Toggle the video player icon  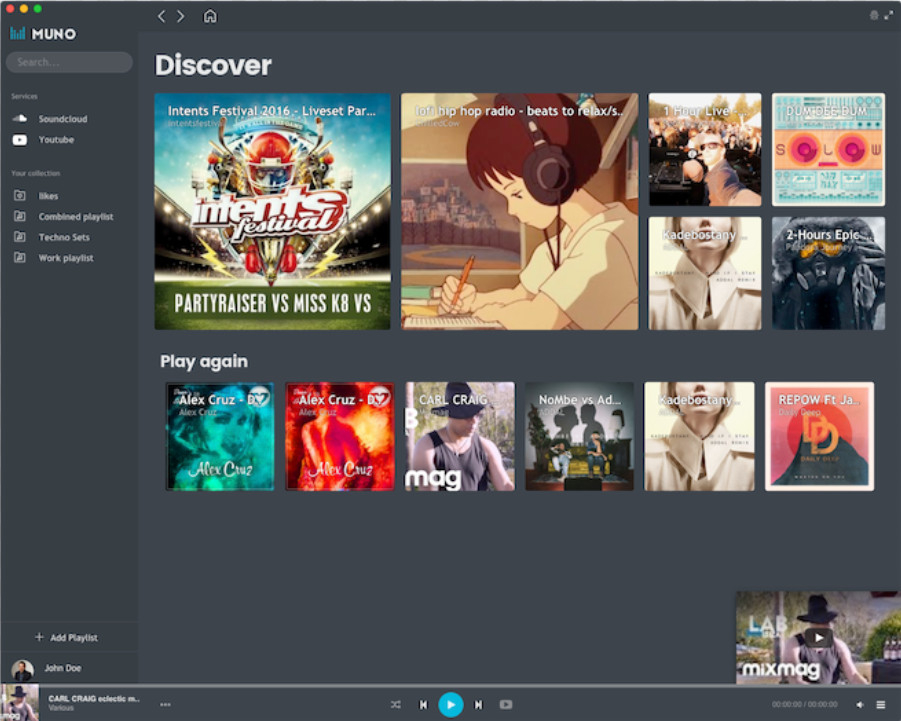click(x=506, y=704)
